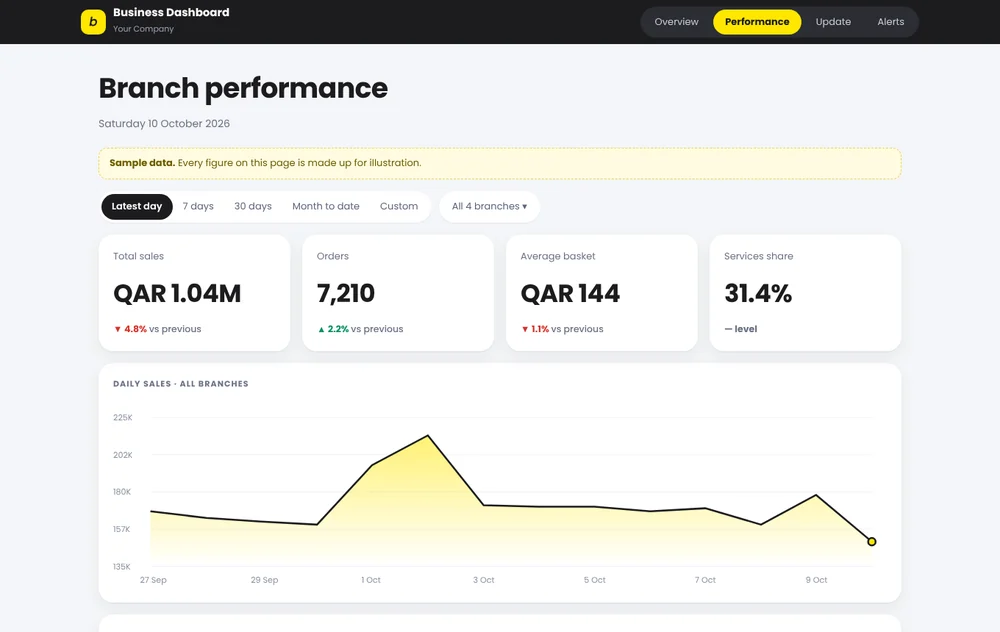
Task: Open the Overview tab
Action: pos(676,22)
